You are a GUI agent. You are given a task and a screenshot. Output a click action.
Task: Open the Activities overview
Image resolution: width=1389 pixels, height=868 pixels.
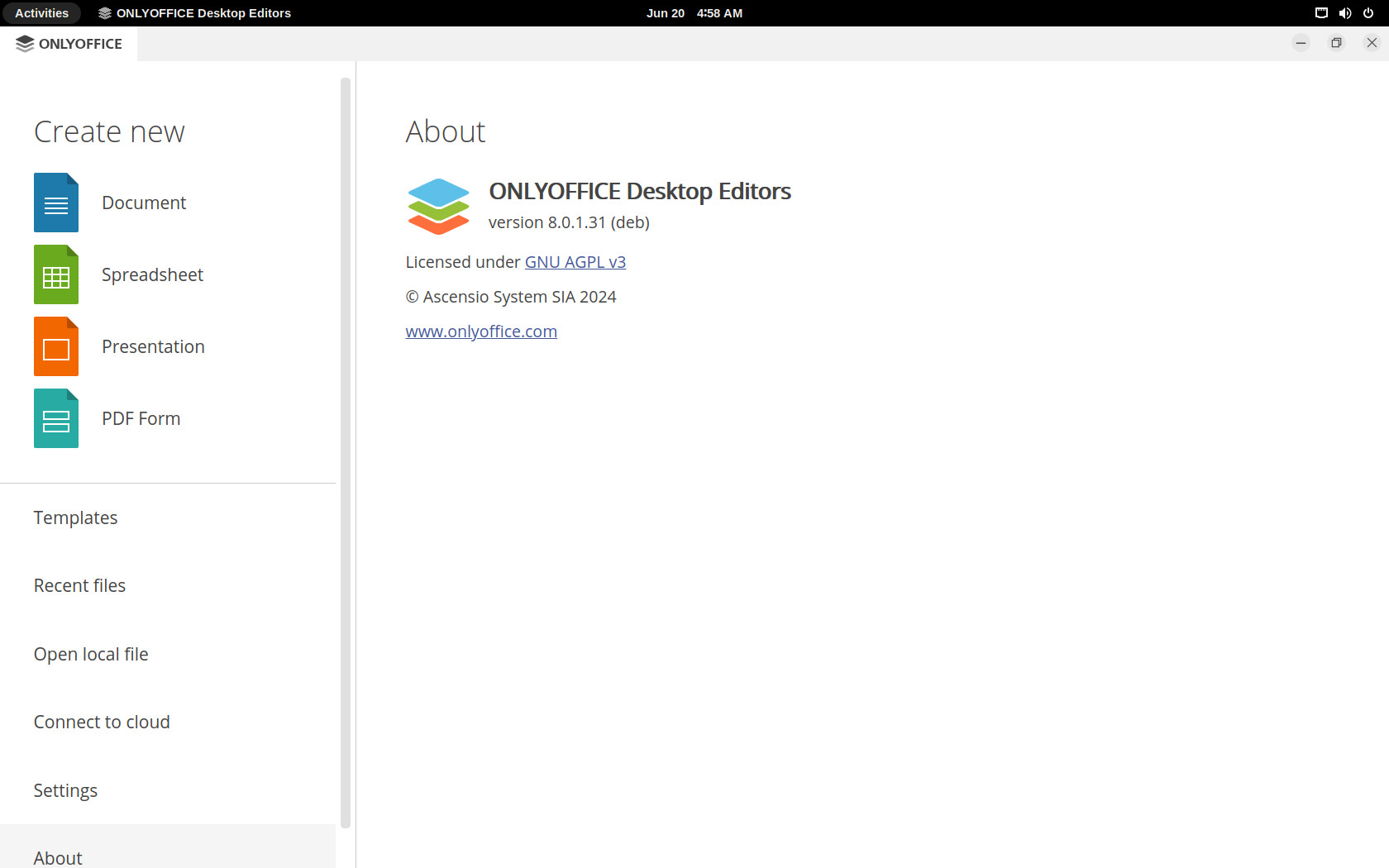(41, 13)
